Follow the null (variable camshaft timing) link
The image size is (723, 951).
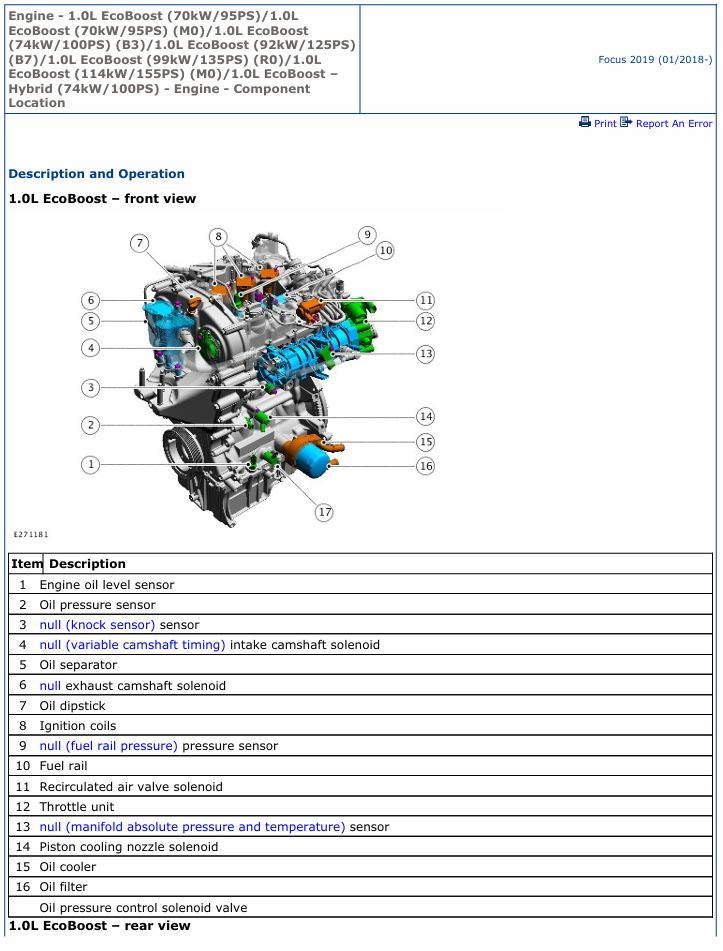[132, 645]
